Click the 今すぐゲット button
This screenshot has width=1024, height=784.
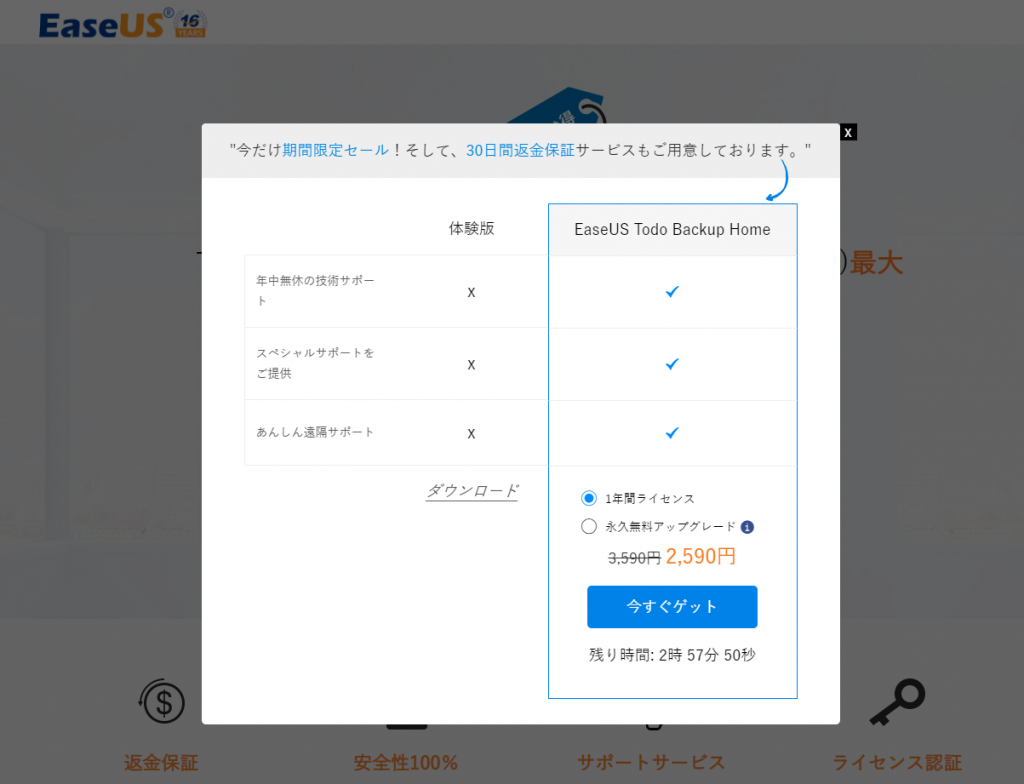pos(672,607)
